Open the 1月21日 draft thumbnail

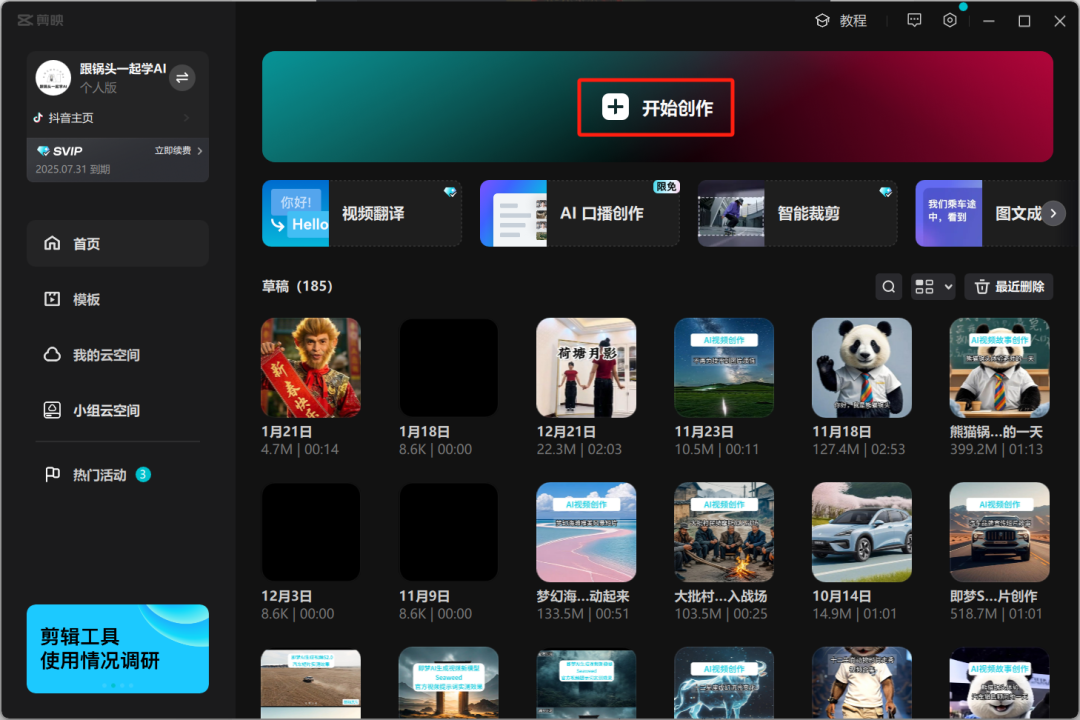(x=310, y=367)
